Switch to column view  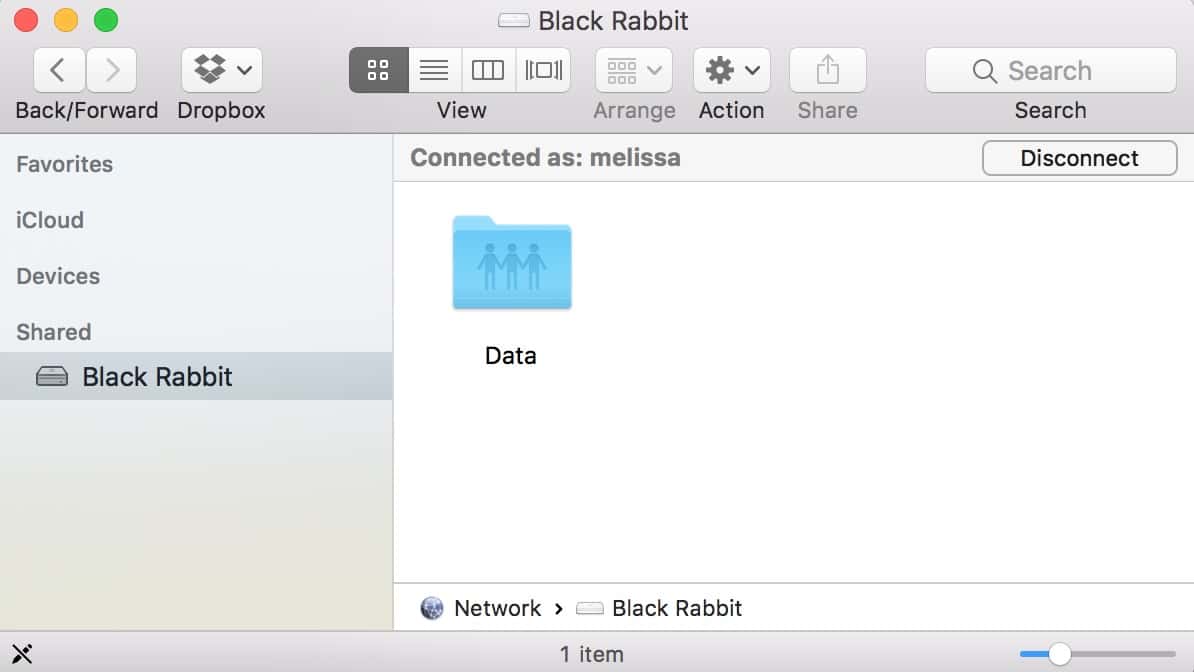click(x=488, y=71)
